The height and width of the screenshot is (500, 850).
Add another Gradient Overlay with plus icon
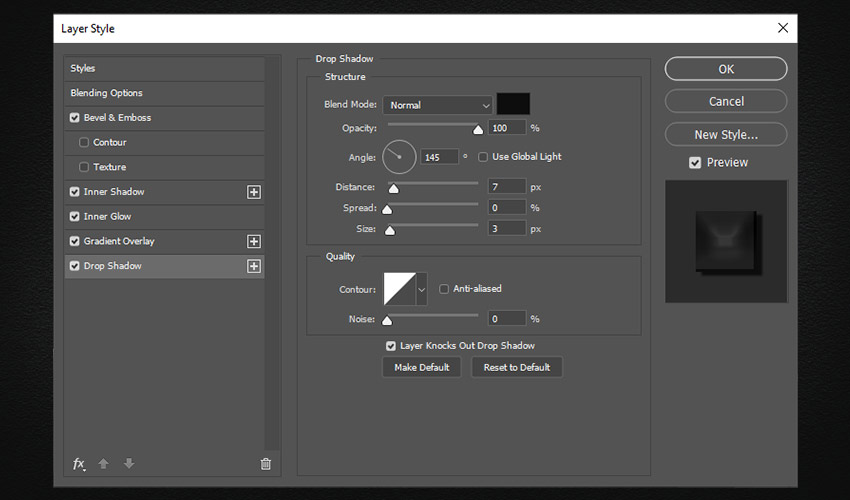(x=254, y=241)
